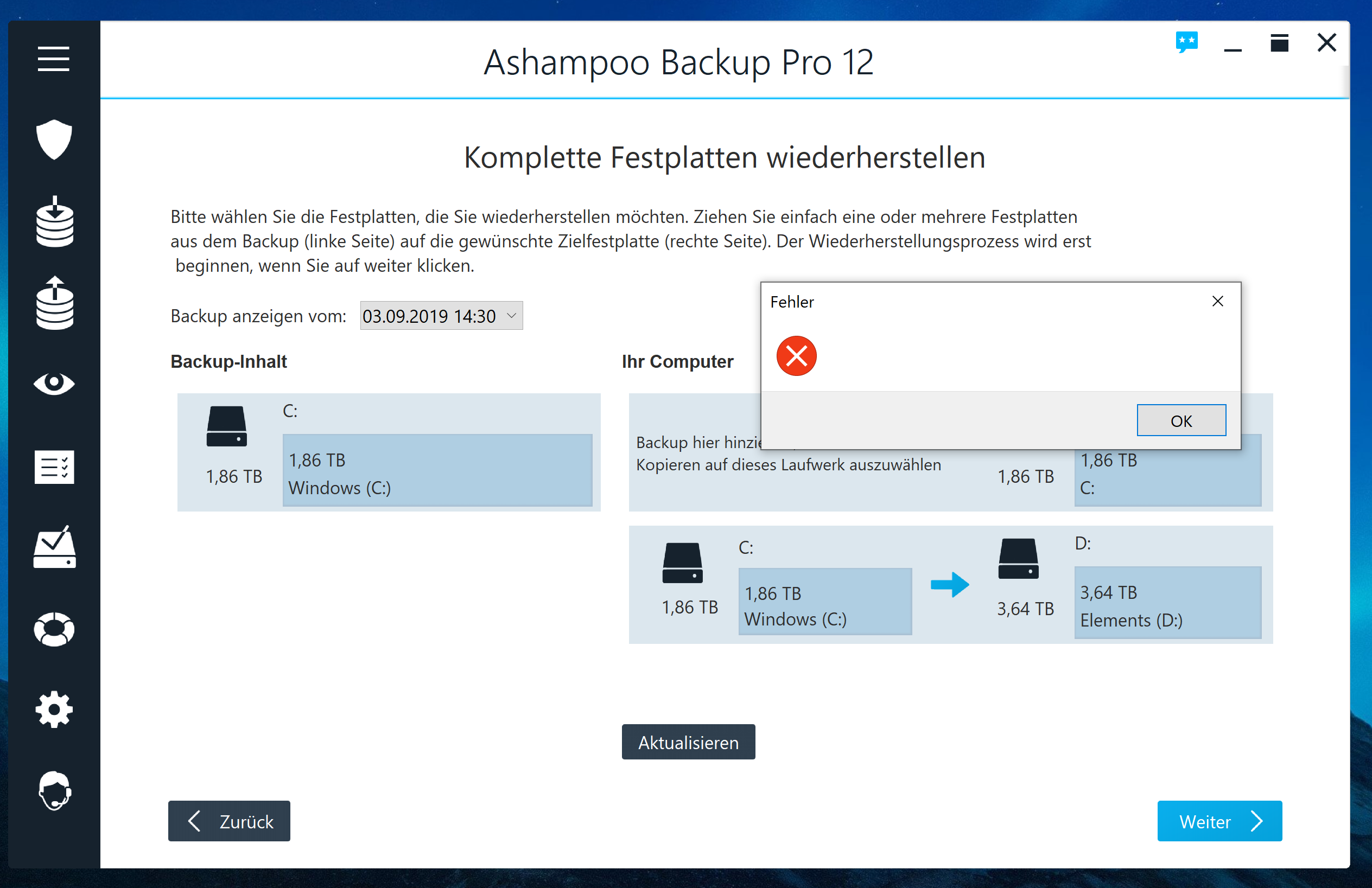Open the support headset icon
The height and width of the screenshot is (888, 1372).
tap(54, 790)
